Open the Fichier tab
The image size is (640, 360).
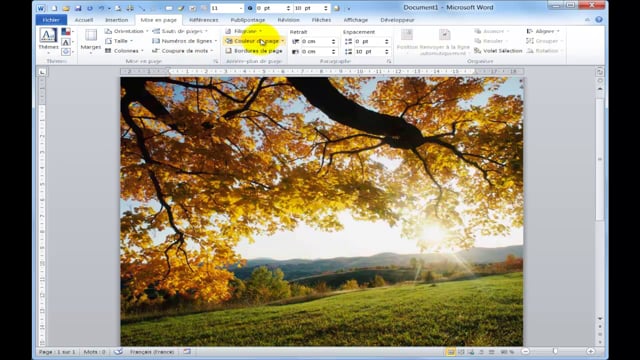(51, 20)
